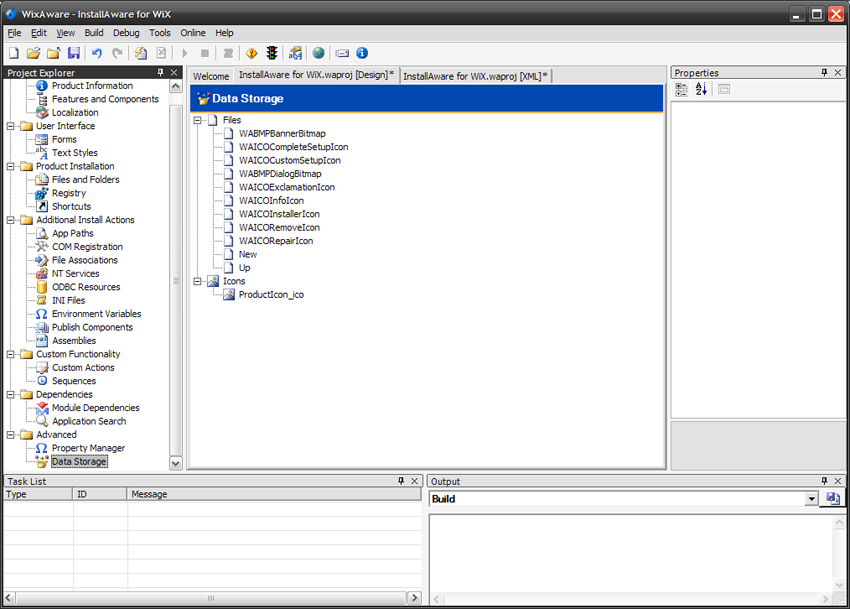
Task: Click the Message column header in Task List
Action: [274, 494]
